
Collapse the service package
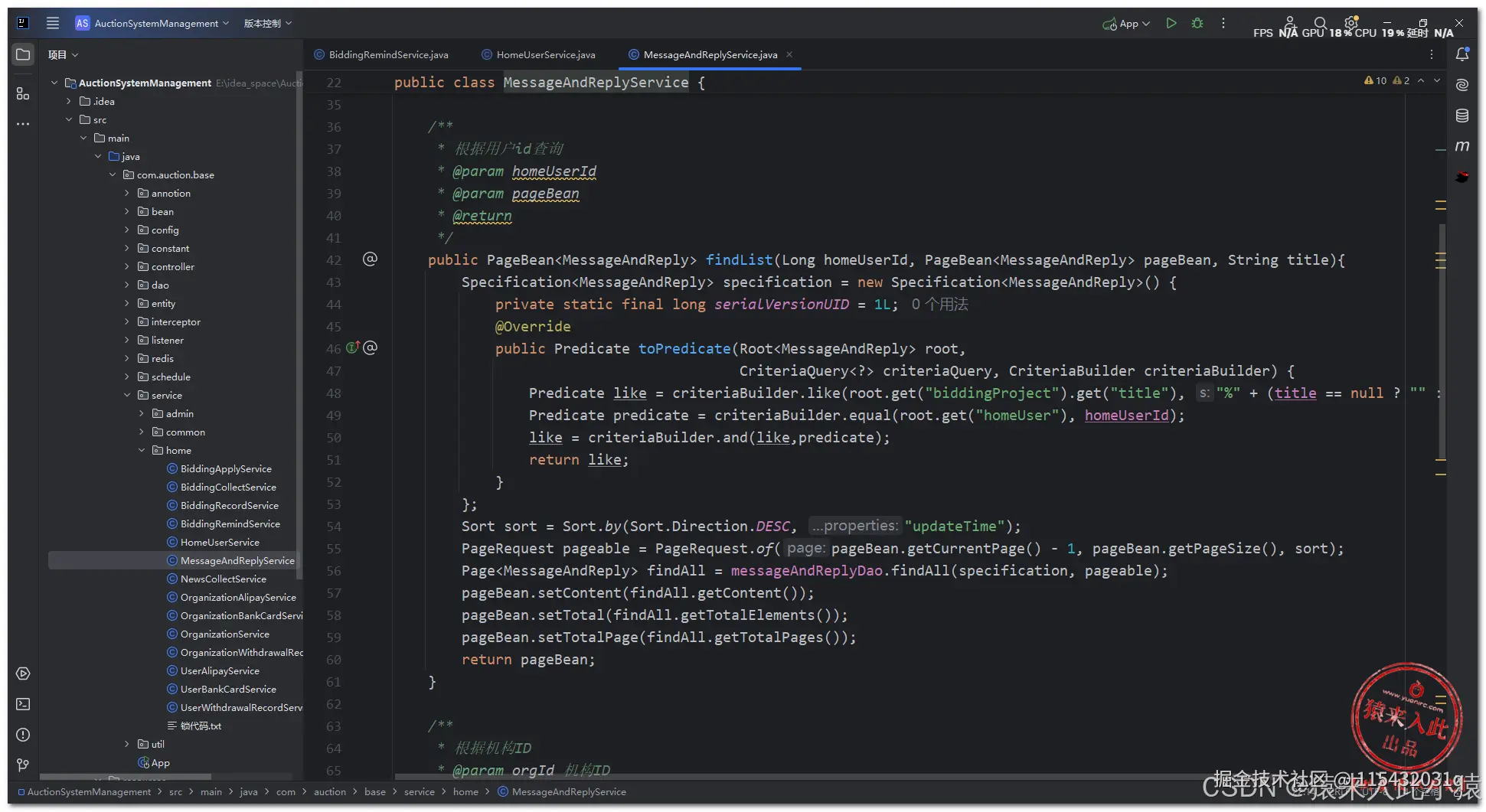pyautogui.click(x=127, y=395)
